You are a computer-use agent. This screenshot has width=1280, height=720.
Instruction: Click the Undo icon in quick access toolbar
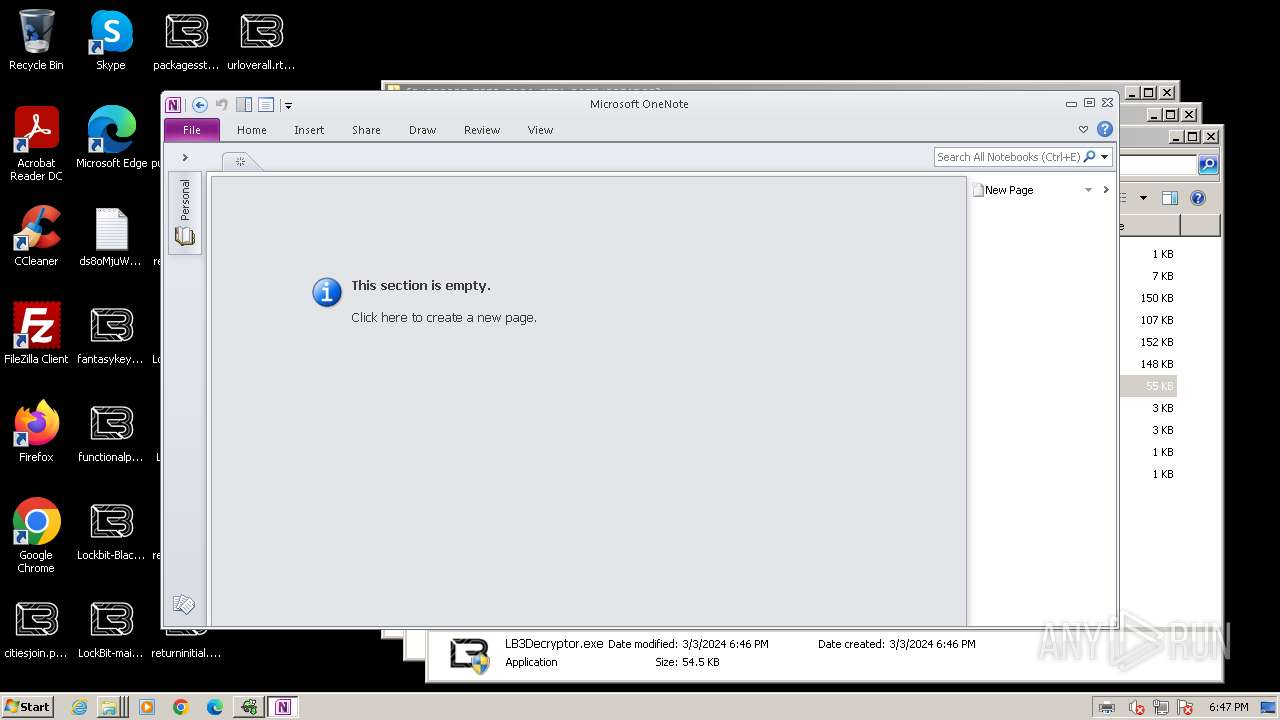[x=222, y=105]
